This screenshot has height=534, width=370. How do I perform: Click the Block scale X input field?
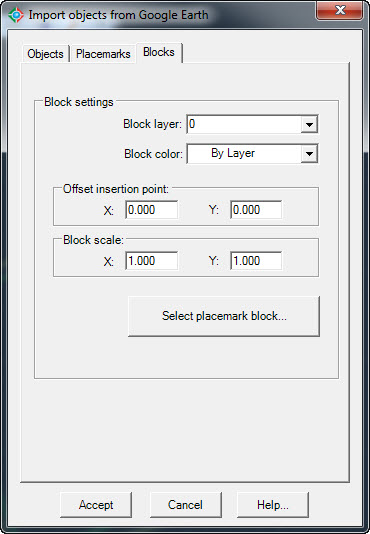pos(151,261)
